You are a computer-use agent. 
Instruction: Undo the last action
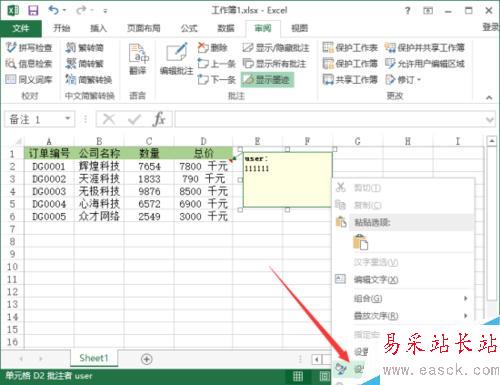pos(53,10)
